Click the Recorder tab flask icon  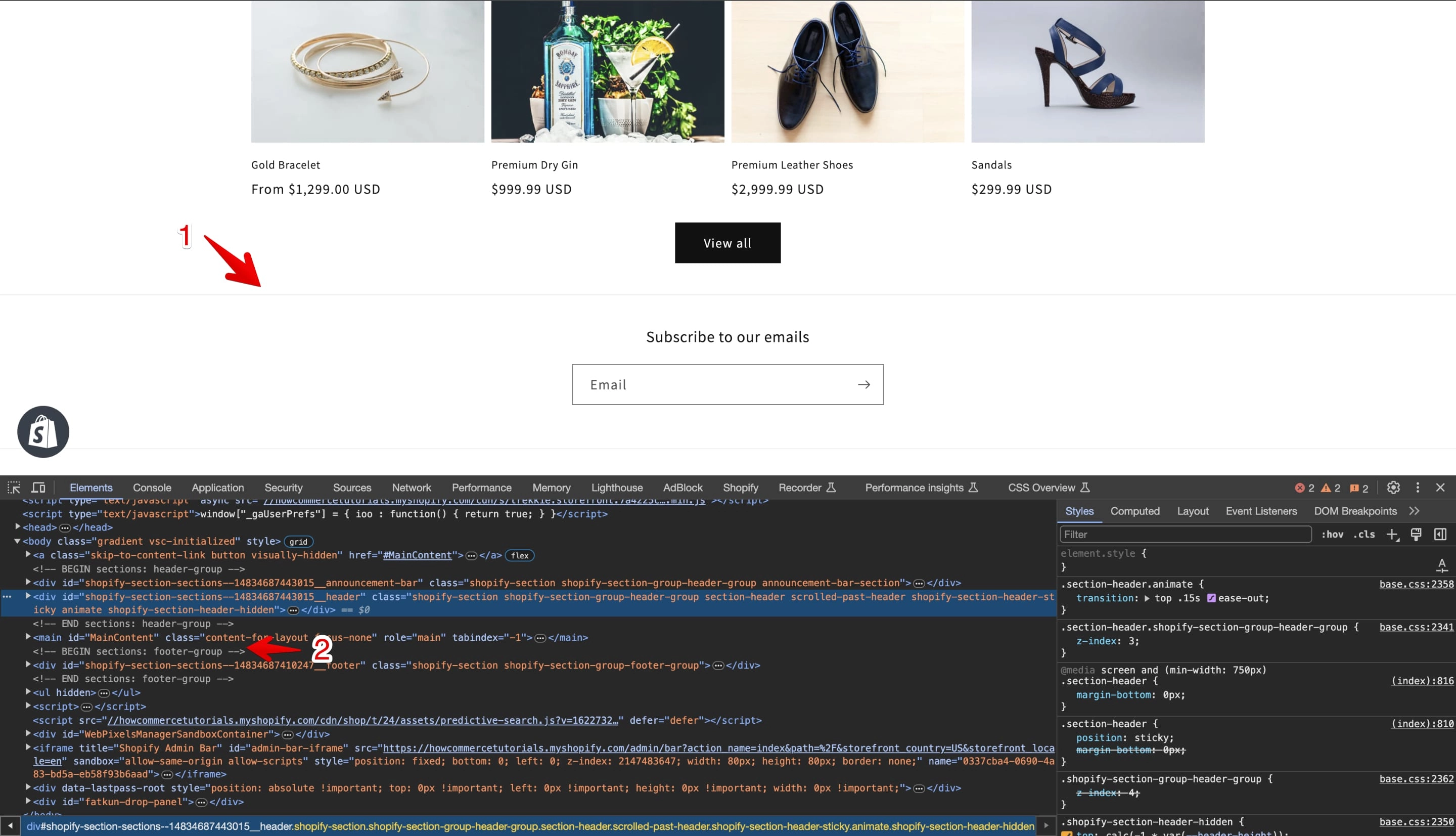click(831, 488)
